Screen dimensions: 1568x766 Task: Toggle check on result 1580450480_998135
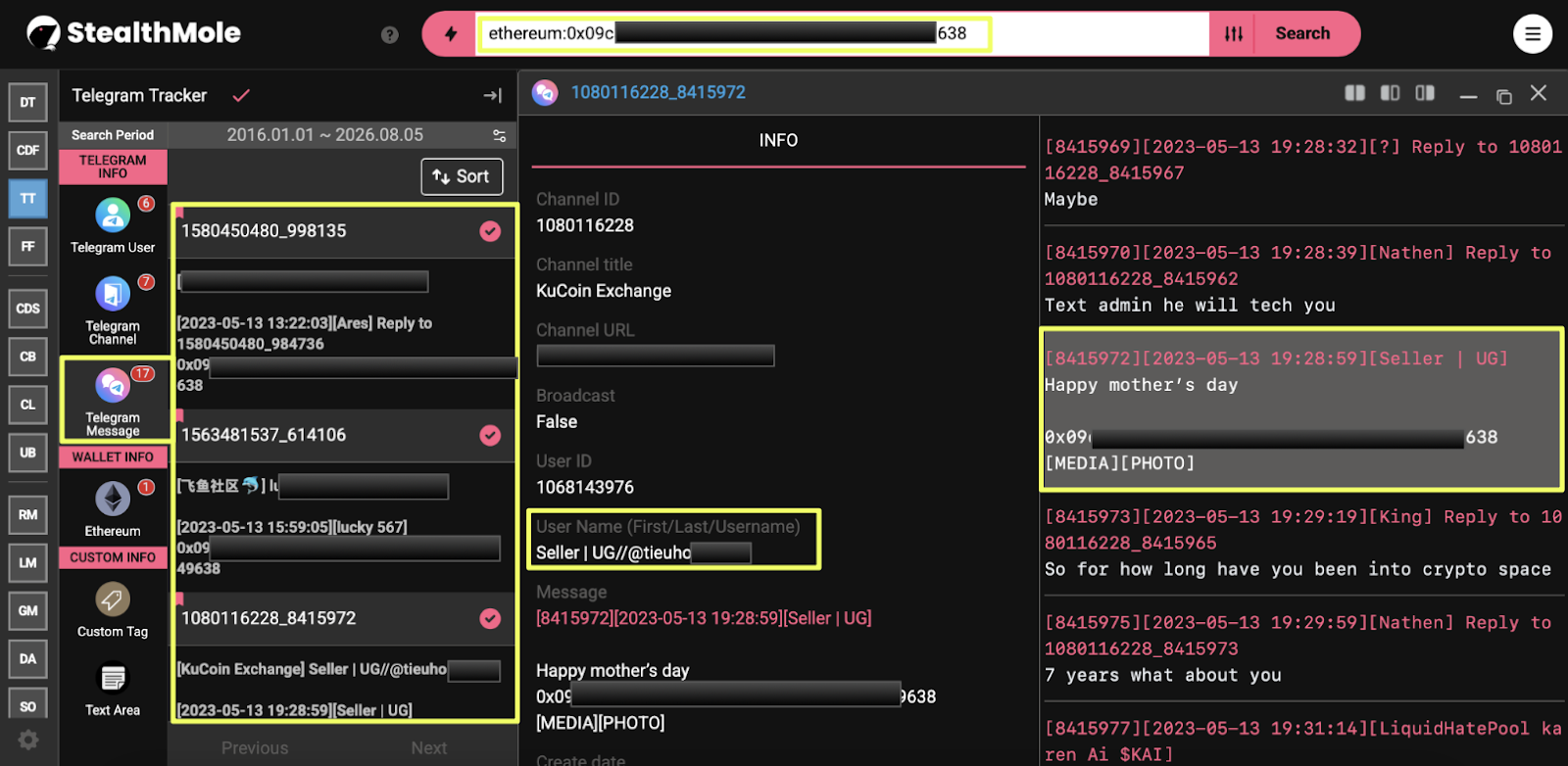pyautogui.click(x=490, y=231)
